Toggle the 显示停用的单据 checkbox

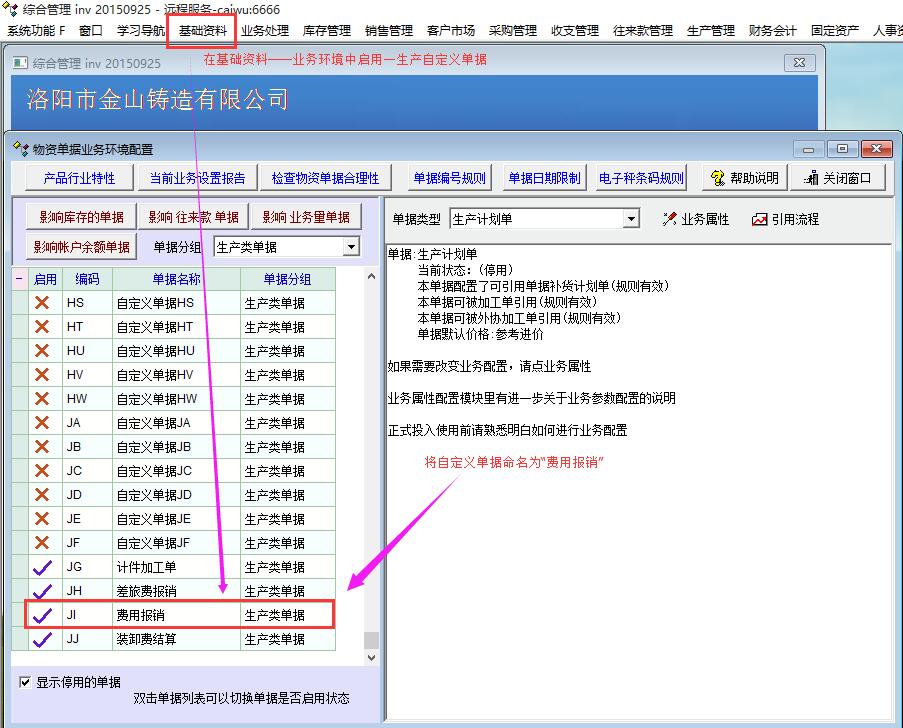point(25,682)
